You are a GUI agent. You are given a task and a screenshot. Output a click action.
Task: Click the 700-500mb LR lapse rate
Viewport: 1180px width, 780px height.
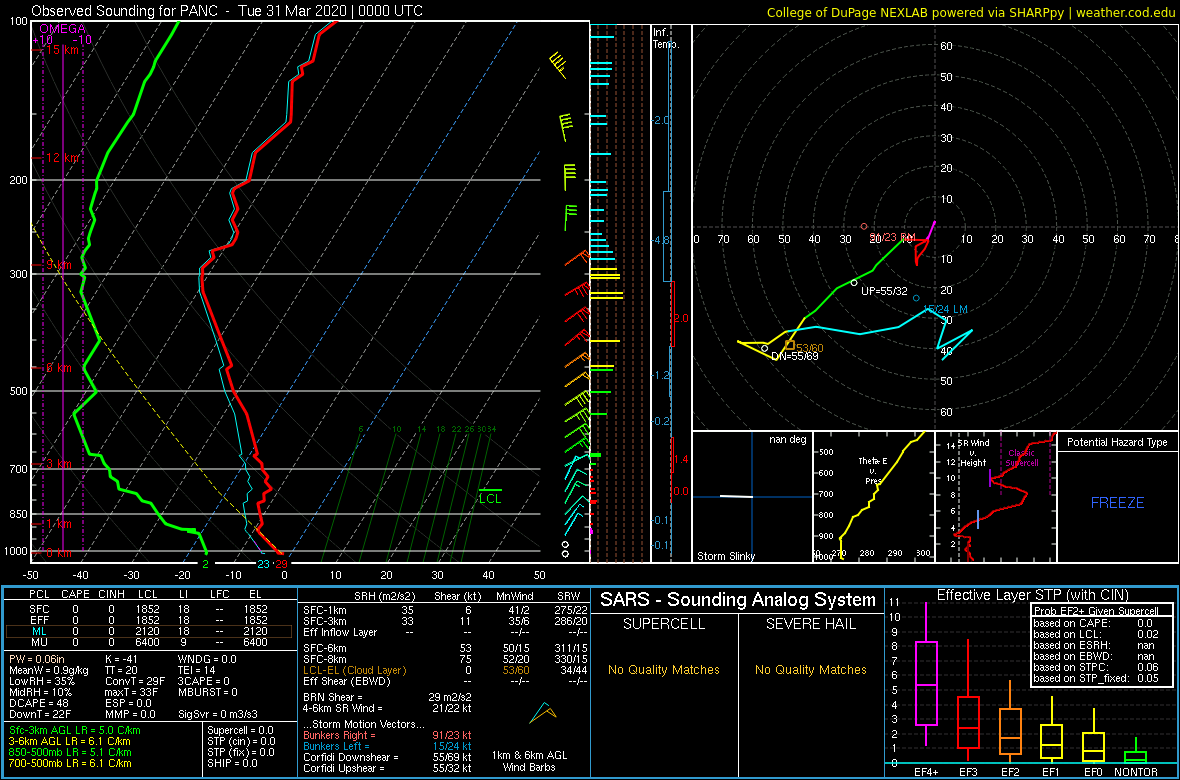click(70, 763)
